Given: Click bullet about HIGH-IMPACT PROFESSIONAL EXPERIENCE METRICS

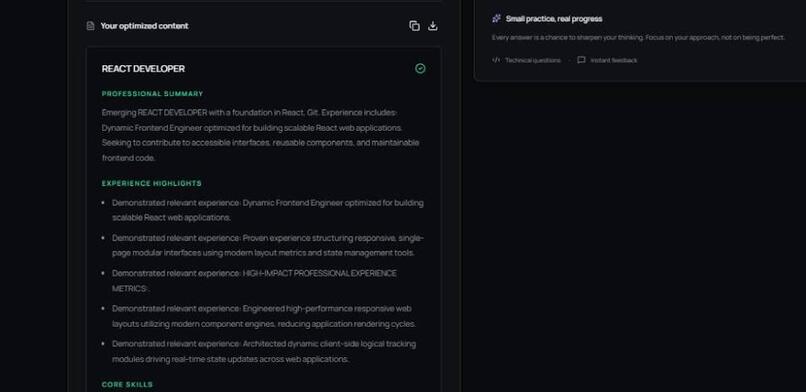Looking at the screenshot, I should coord(254,281).
